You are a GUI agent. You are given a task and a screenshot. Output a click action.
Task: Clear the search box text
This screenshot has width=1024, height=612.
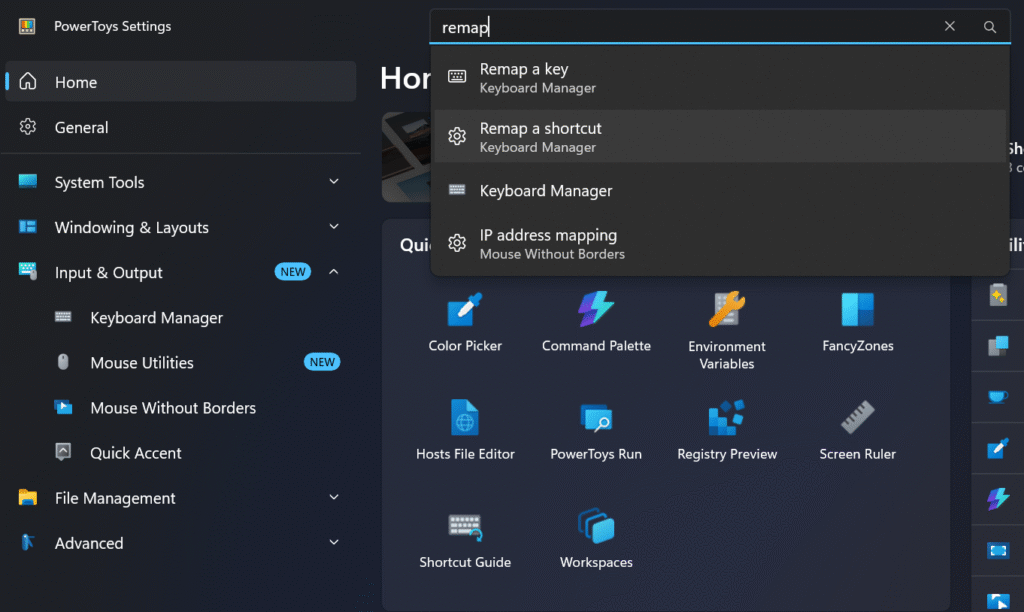point(950,27)
